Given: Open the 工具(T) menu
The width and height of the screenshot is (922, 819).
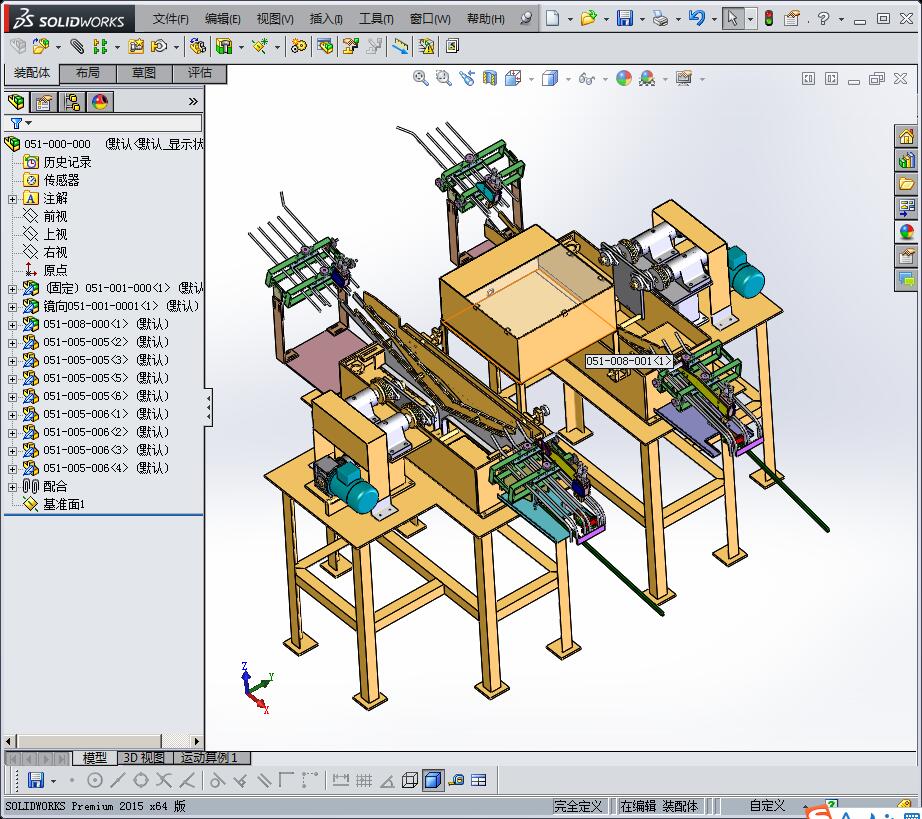Looking at the screenshot, I should click(x=376, y=19).
